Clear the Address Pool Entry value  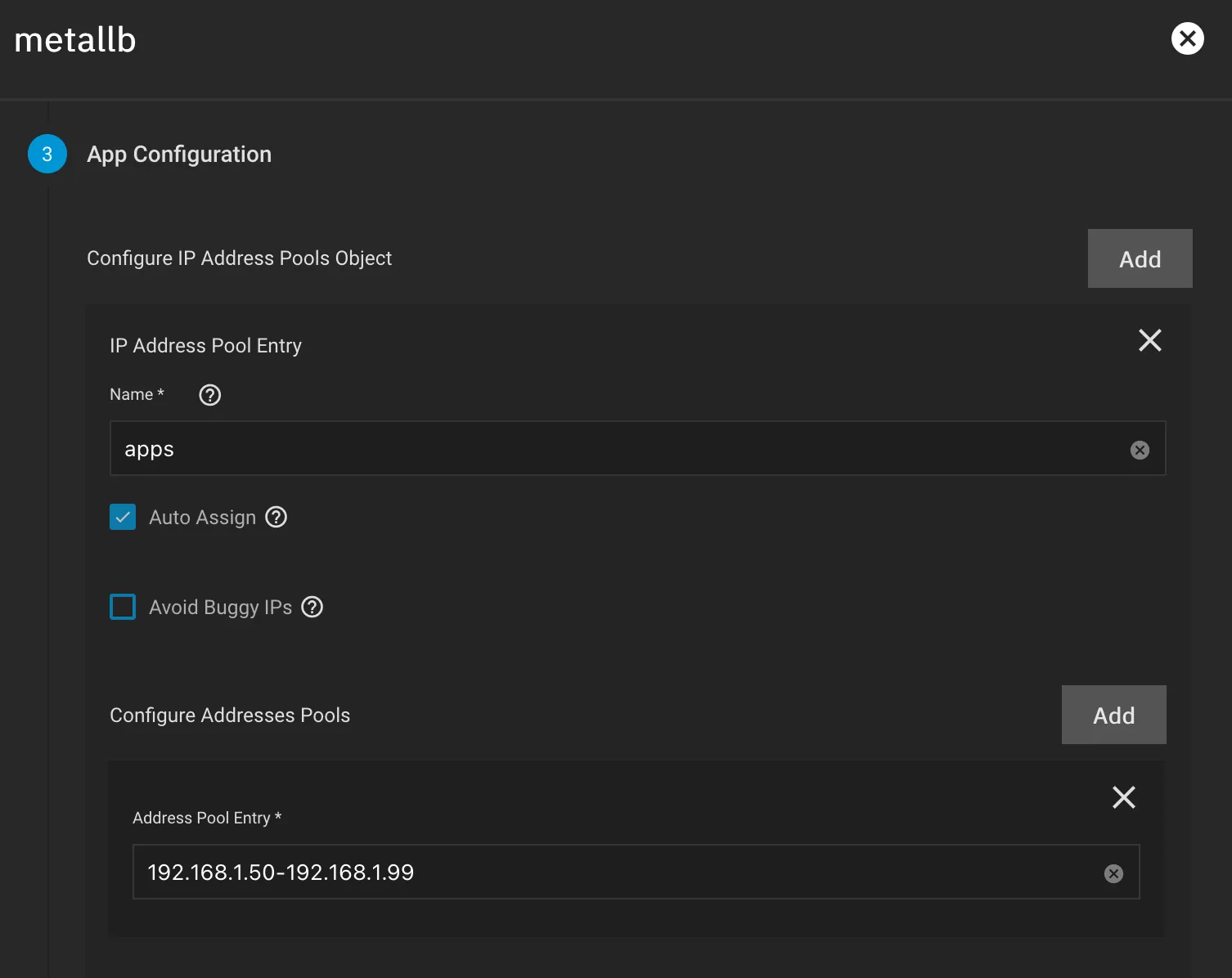(1113, 874)
